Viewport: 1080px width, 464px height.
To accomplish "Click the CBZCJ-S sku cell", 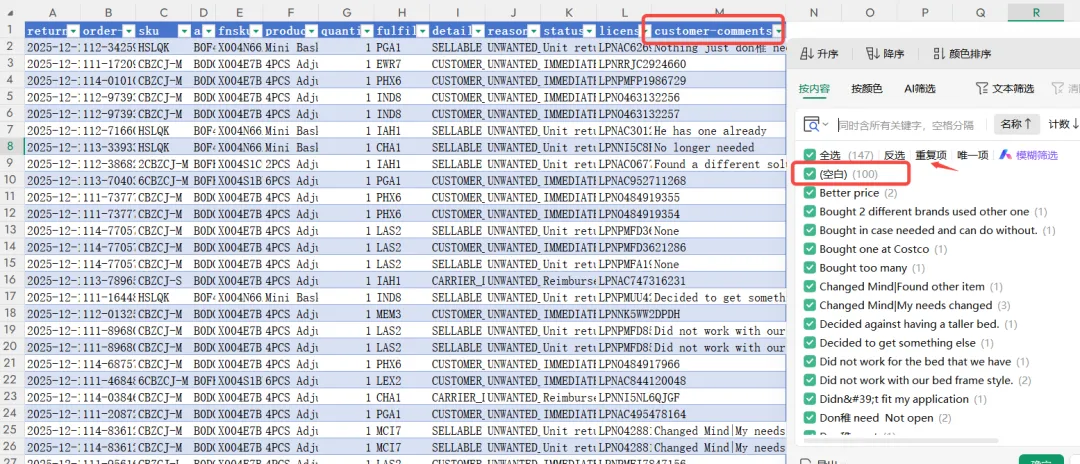I will (163, 280).
